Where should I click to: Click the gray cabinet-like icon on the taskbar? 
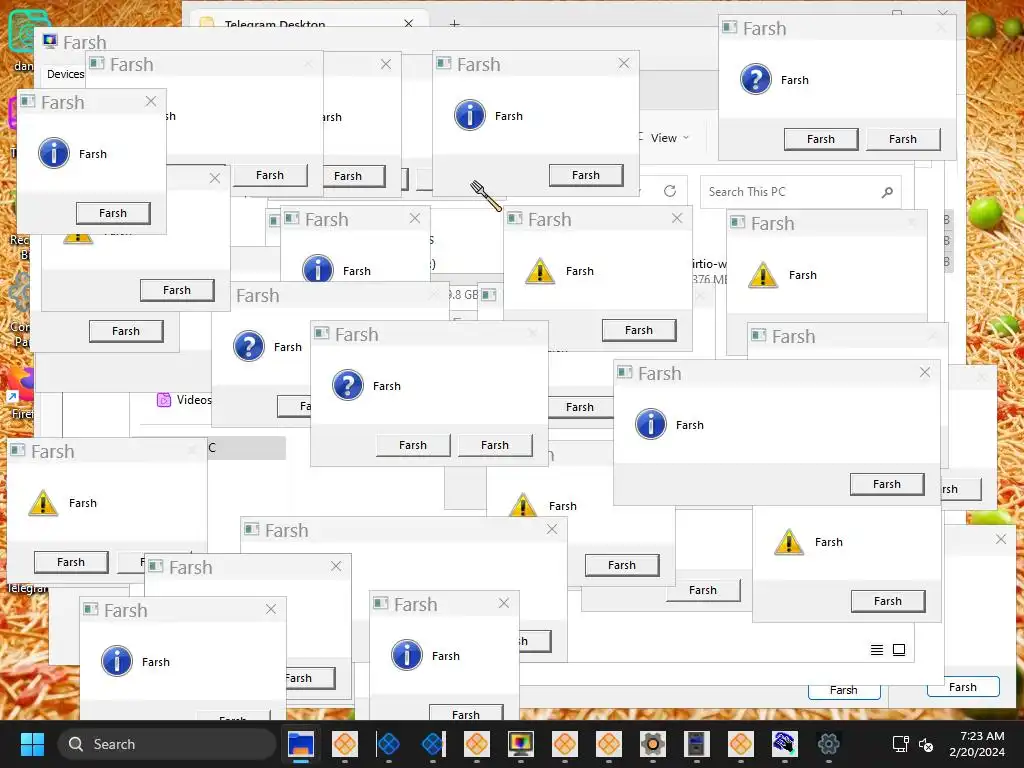coord(696,743)
